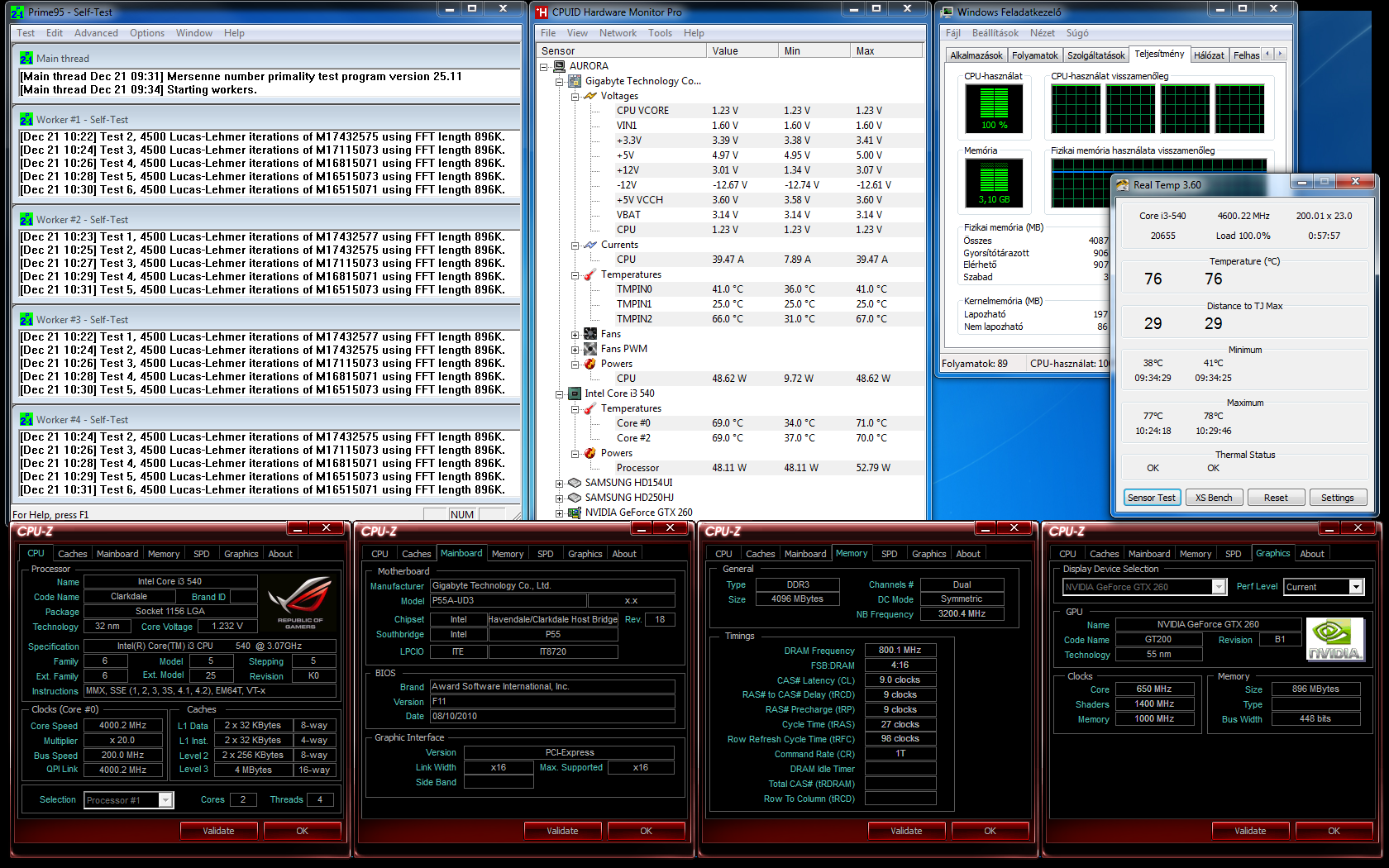The image size is (1389, 868).
Task: Click the thermometer icon beside Gigabyte Temperatures
Action: click(590, 274)
